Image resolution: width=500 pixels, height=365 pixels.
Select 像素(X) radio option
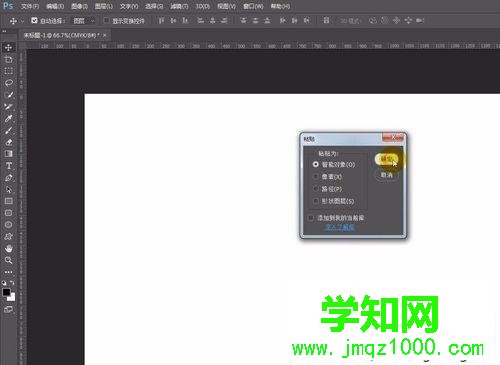point(315,177)
